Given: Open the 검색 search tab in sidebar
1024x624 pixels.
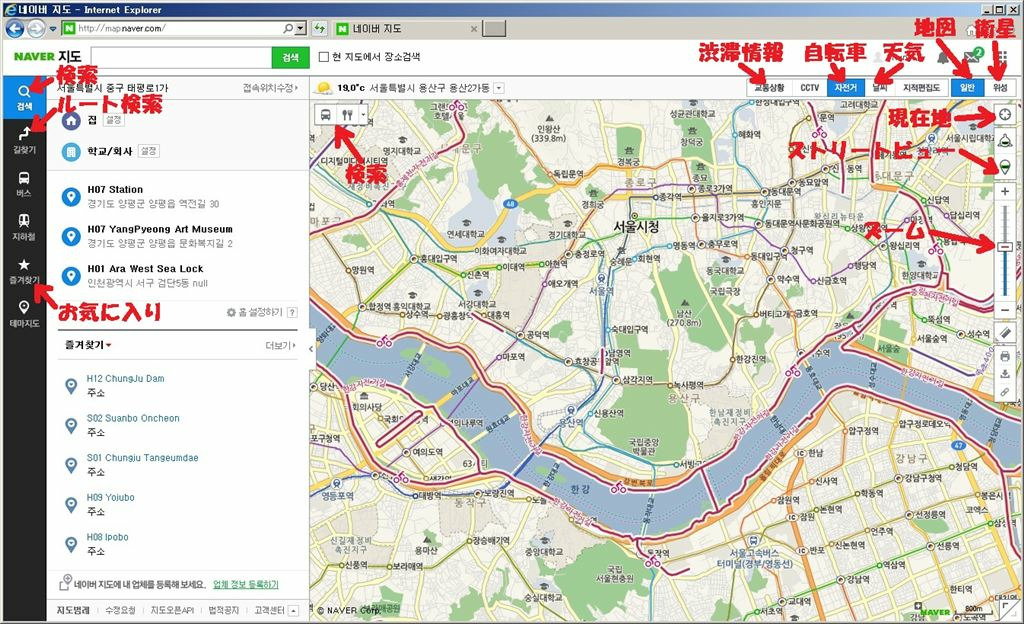Looking at the screenshot, I should (x=24, y=97).
